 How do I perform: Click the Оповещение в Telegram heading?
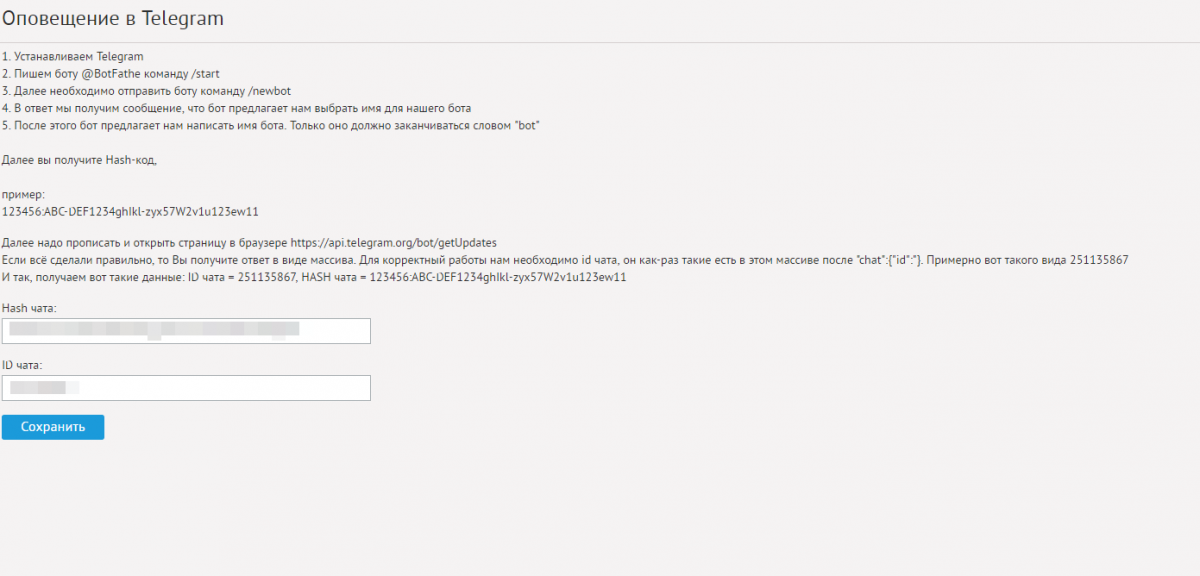coord(113,19)
